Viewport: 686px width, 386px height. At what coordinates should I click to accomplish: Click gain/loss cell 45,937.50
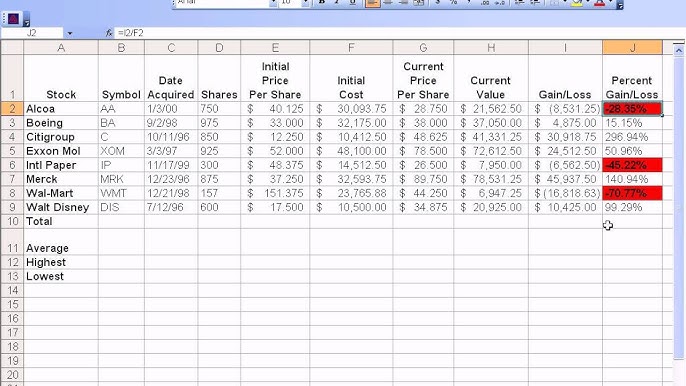565,179
